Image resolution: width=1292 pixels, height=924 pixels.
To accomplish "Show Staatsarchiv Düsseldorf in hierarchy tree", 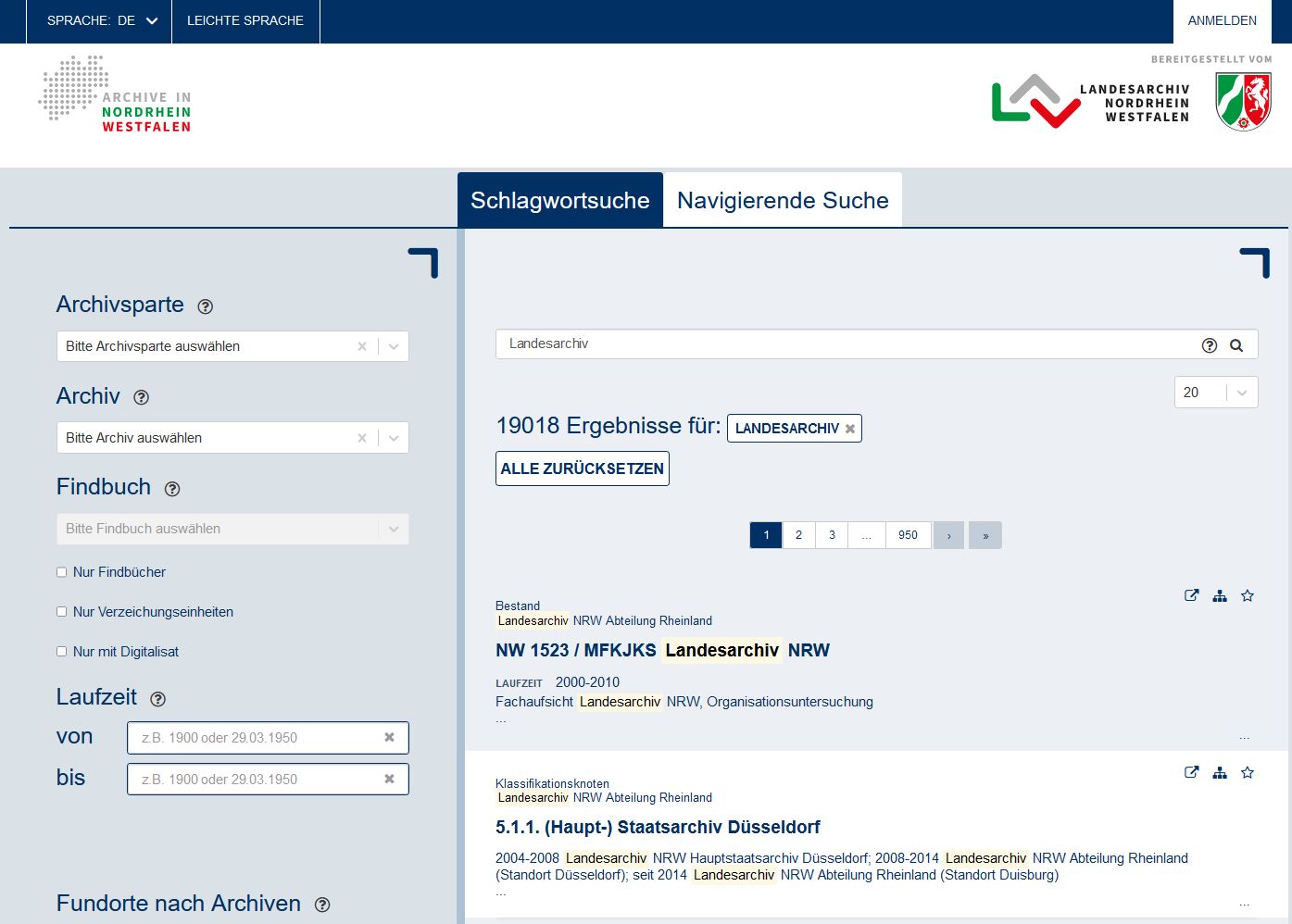I will (1220, 772).
